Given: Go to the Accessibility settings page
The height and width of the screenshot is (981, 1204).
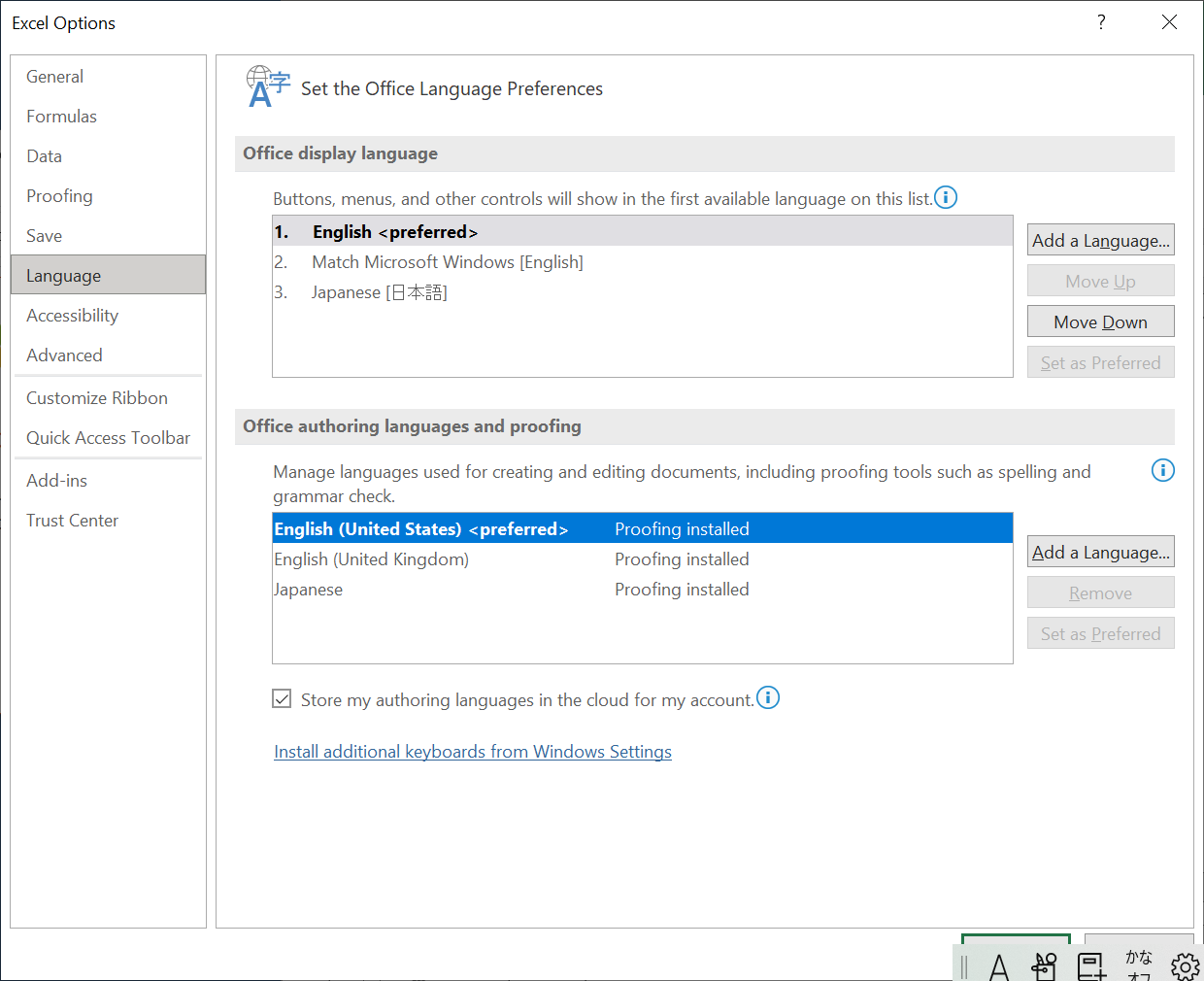Looking at the screenshot, I should [x=72, y=315].
